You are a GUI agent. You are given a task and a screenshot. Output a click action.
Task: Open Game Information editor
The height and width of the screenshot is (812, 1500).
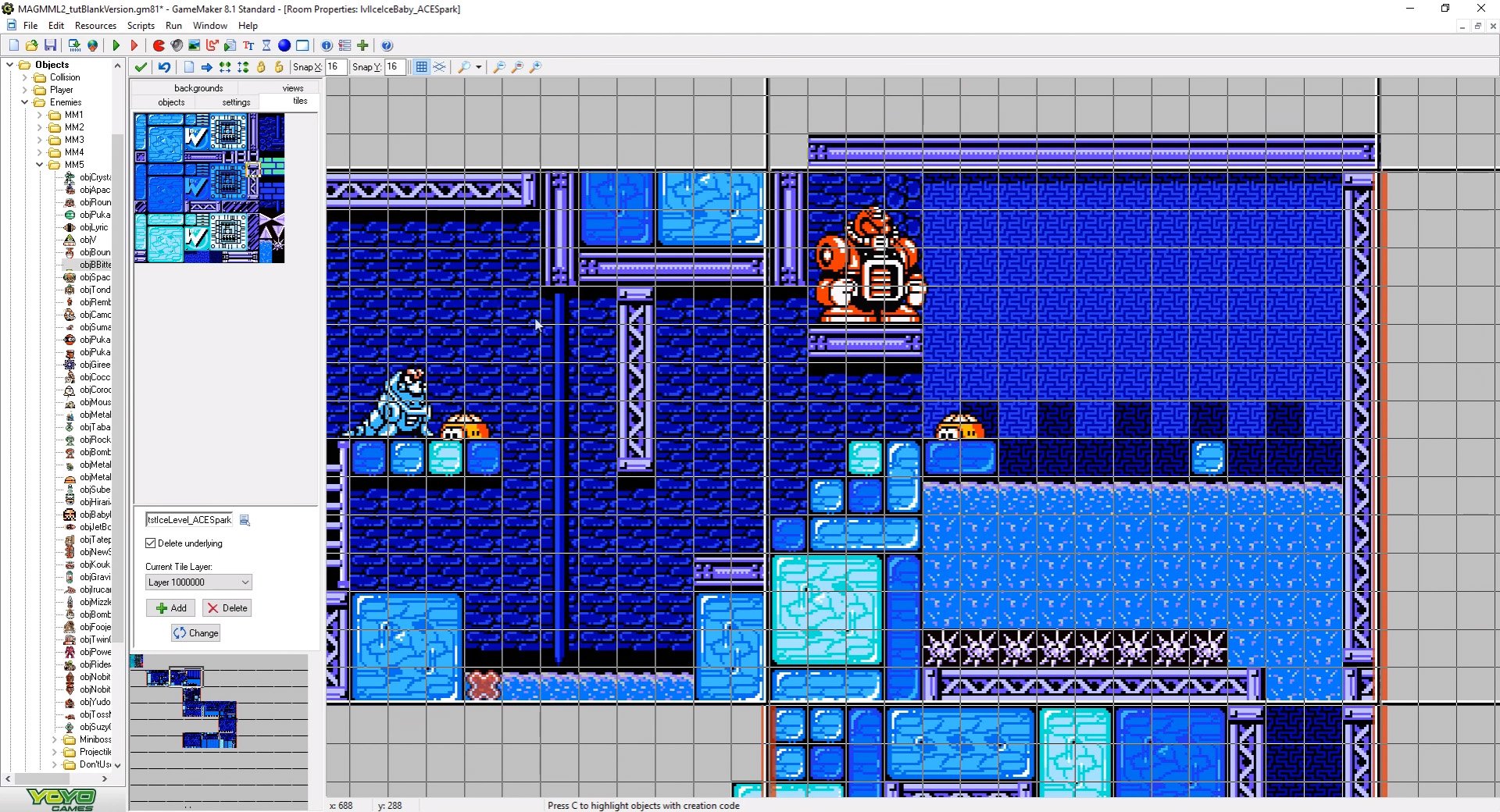326,45
